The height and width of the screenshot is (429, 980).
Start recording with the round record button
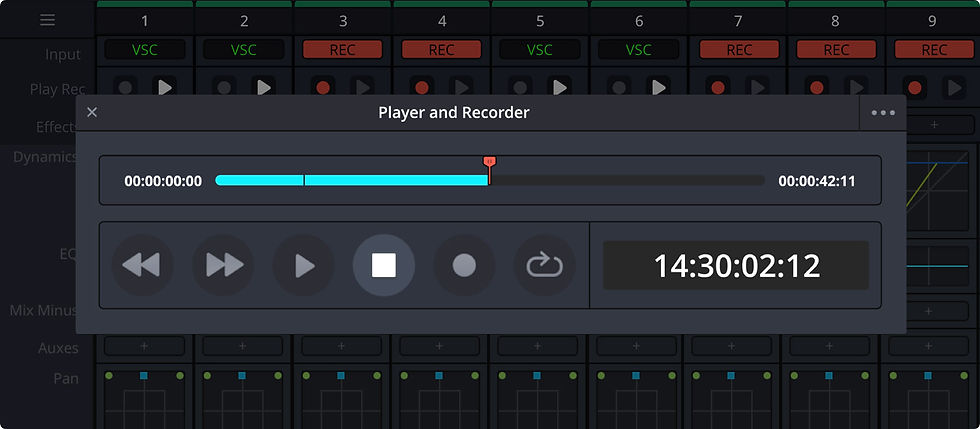(x=464, y=265)
